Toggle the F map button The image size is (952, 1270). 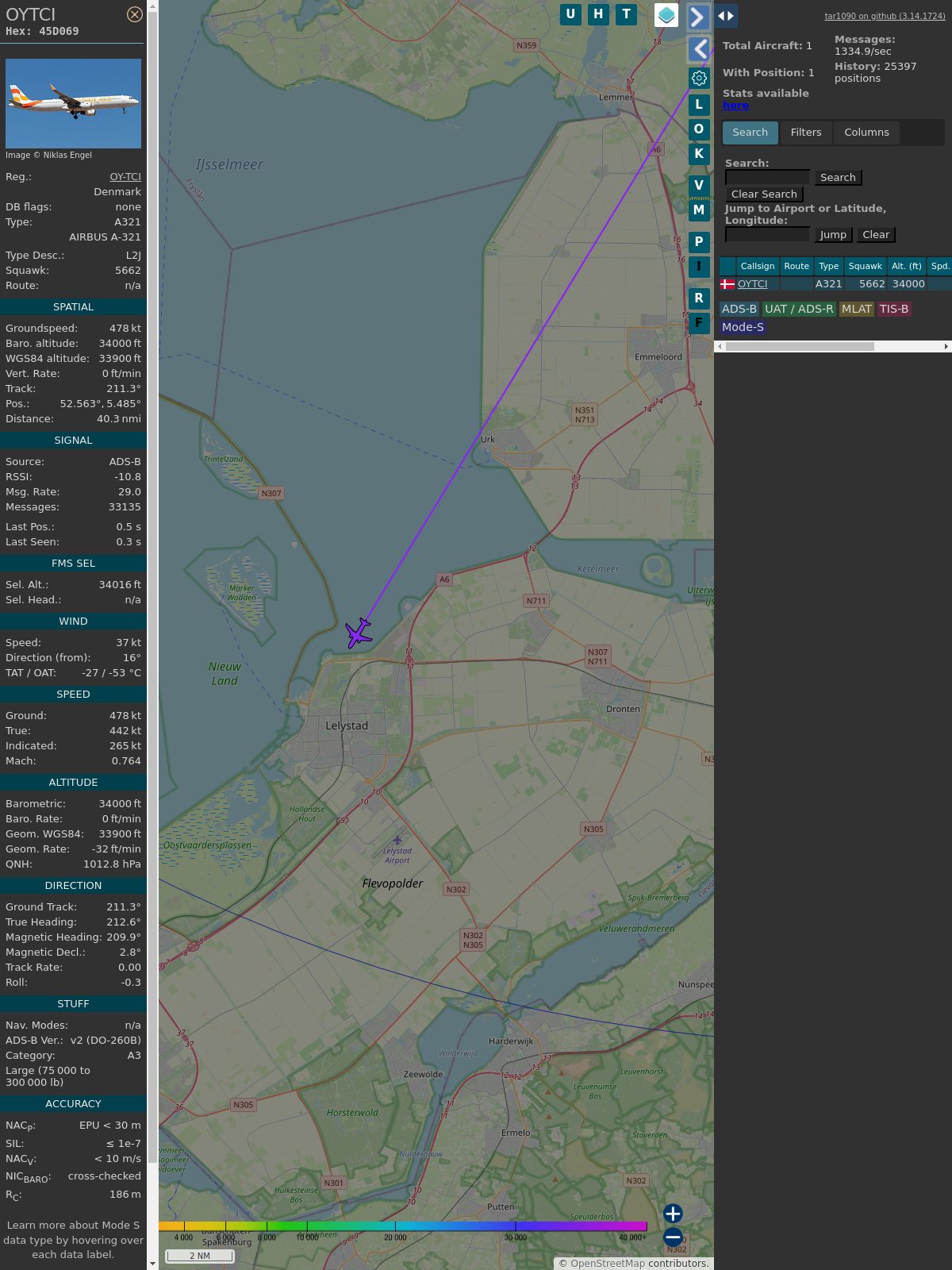699,323
